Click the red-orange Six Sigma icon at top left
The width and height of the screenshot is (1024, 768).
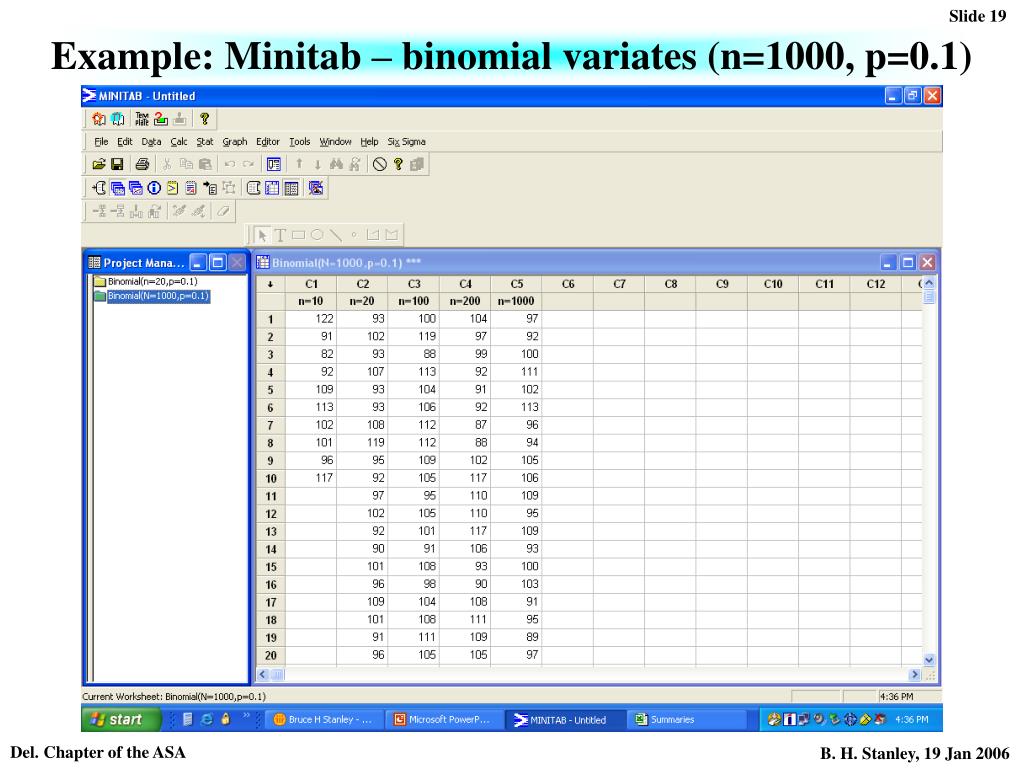coord(99,119)
